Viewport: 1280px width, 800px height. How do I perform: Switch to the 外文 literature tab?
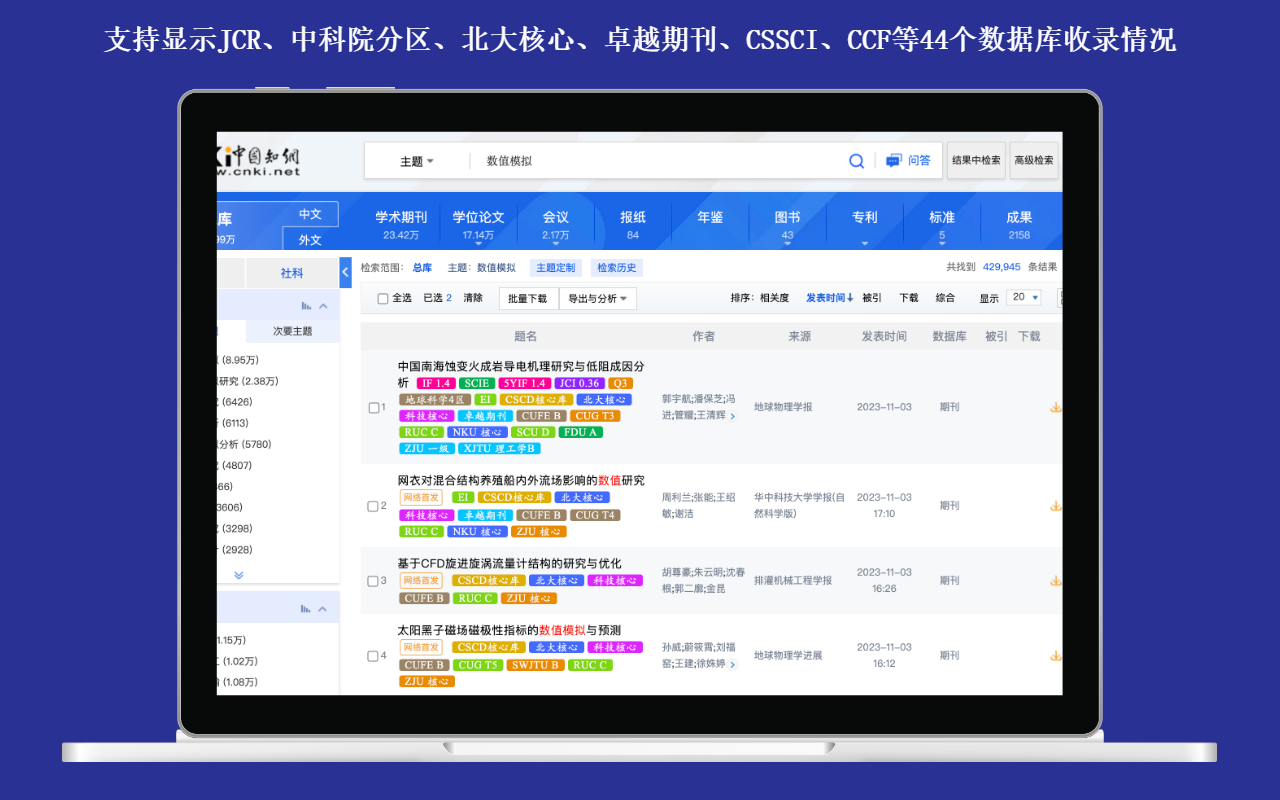(308, 239)
